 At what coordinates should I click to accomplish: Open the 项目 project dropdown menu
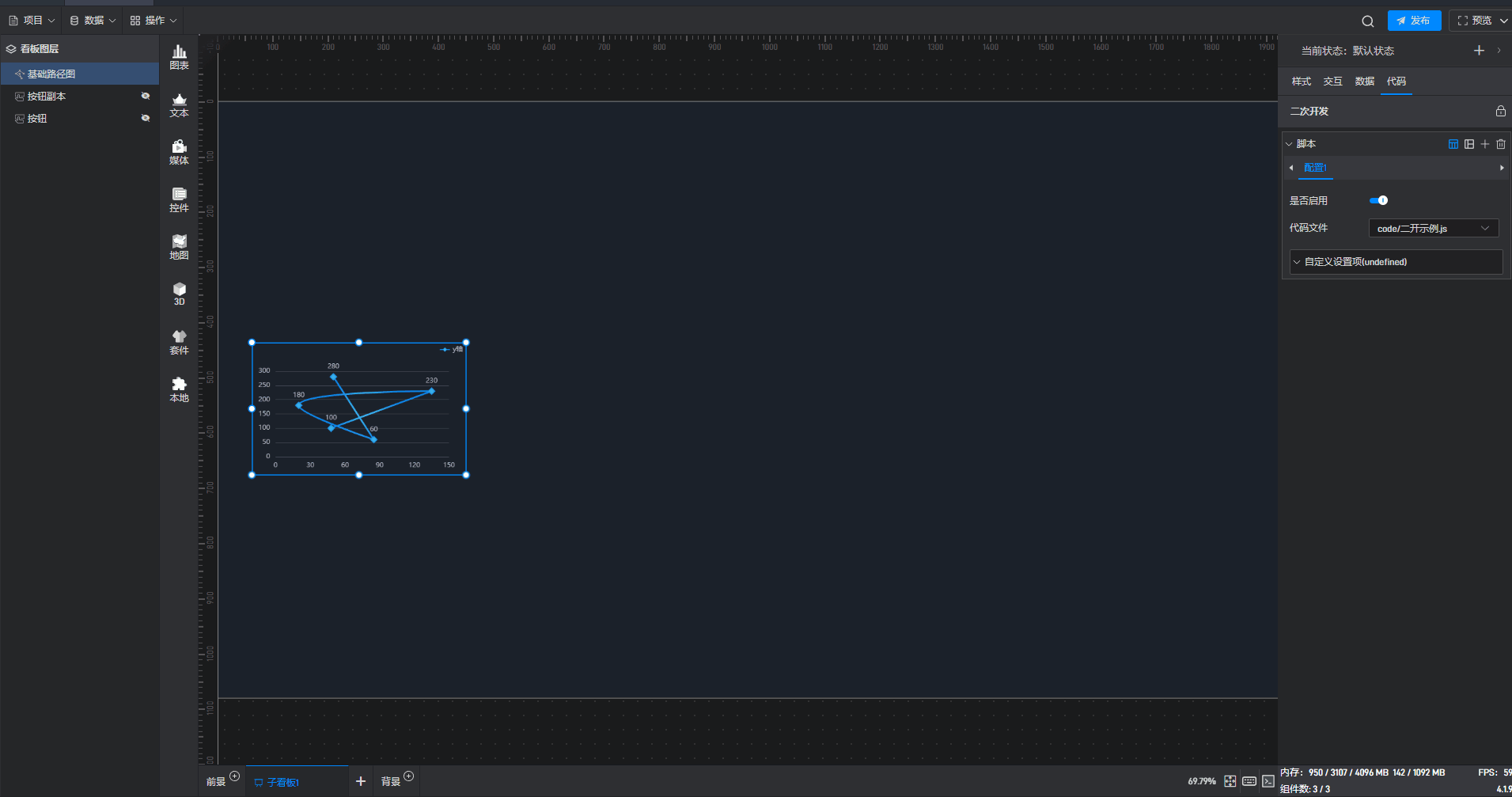pos(32,21)
